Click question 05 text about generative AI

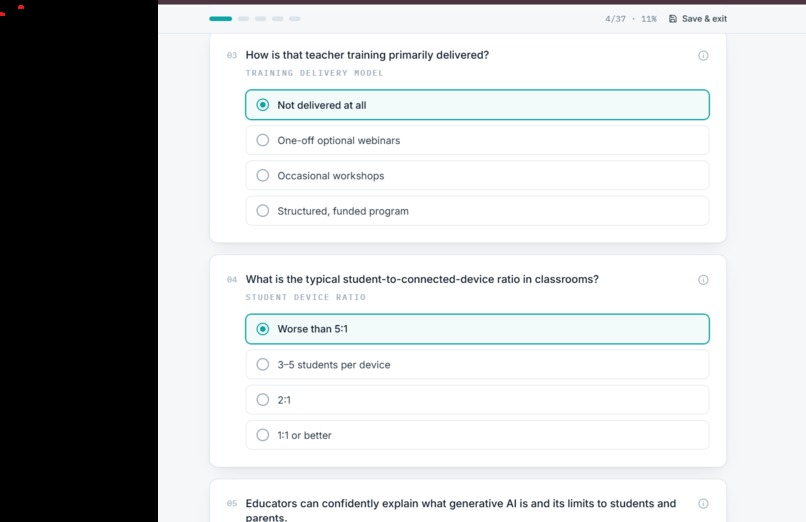click(461, 510)
